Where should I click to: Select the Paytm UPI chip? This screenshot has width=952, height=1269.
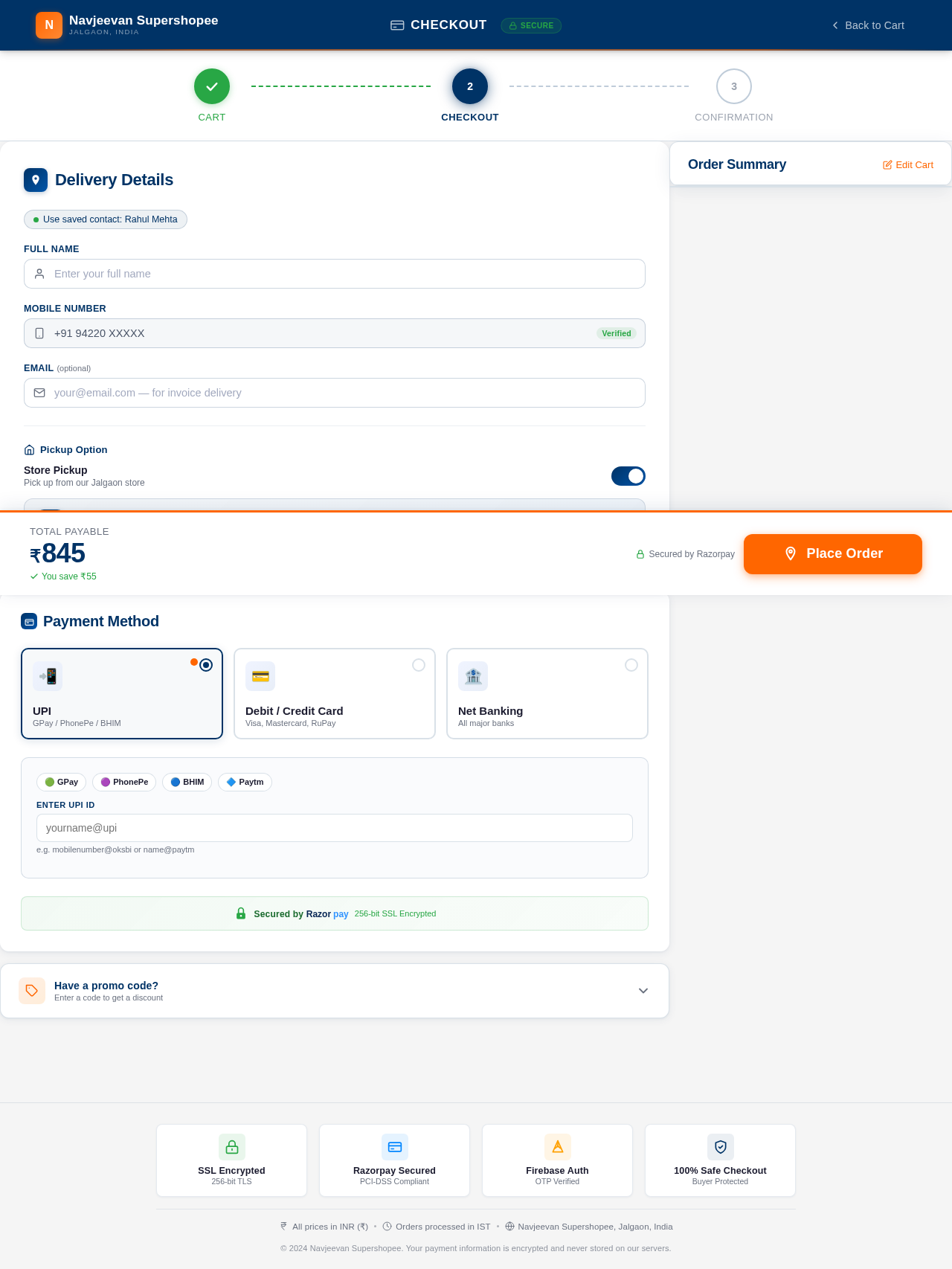click(245, 782)
